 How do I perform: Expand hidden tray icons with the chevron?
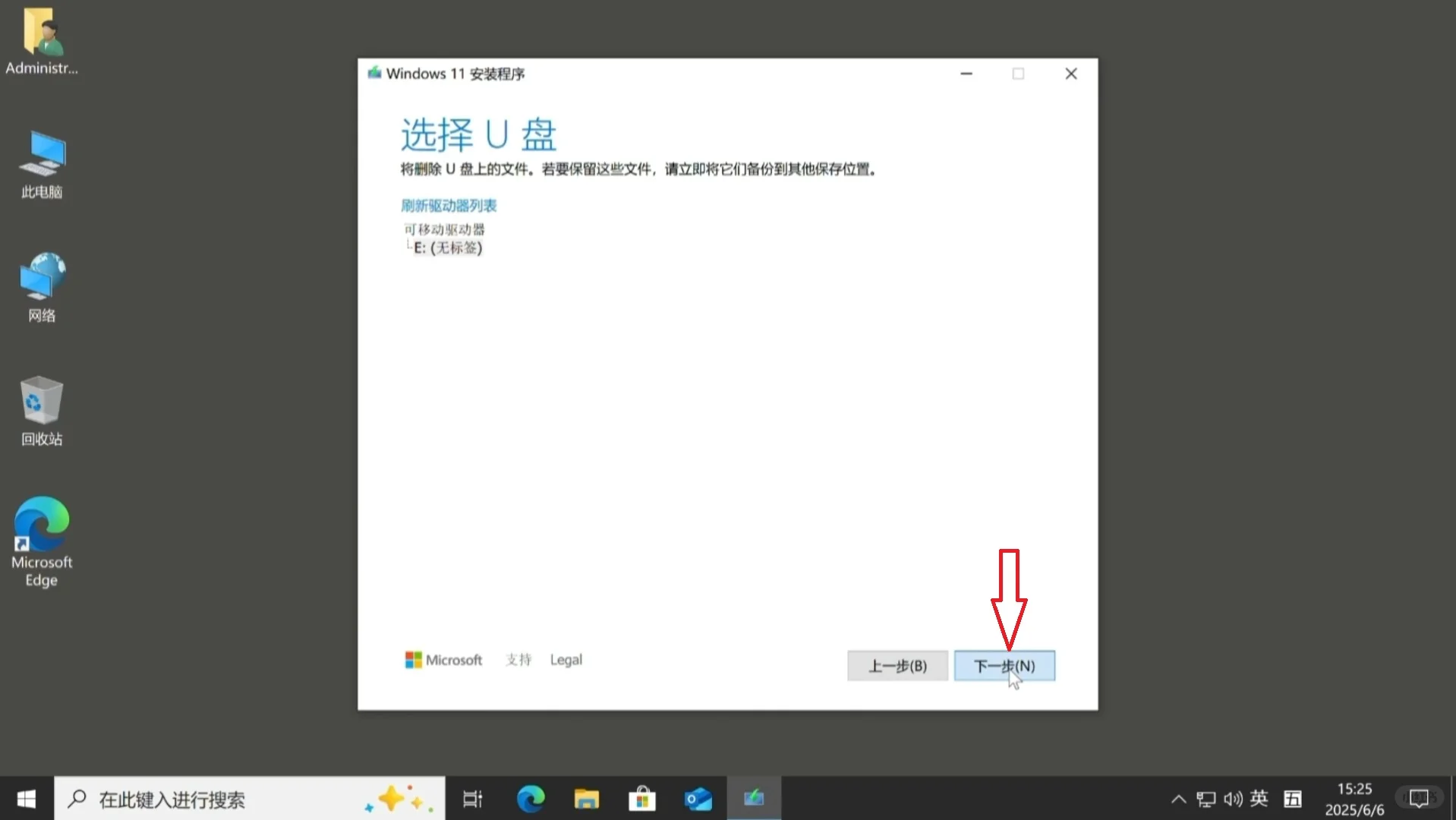(1177, 798)
